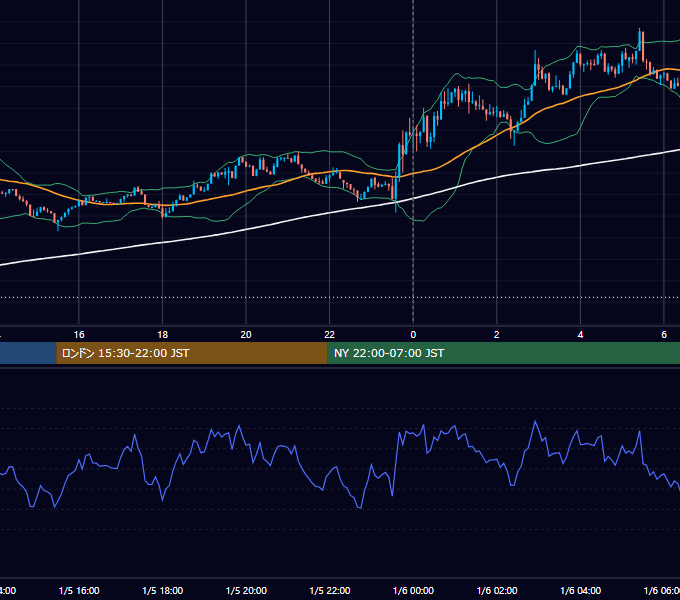Click the 16 hour tick label
The width and height of the screenshot is (680, 600).
pyautogui.click(x=79, y=335)
